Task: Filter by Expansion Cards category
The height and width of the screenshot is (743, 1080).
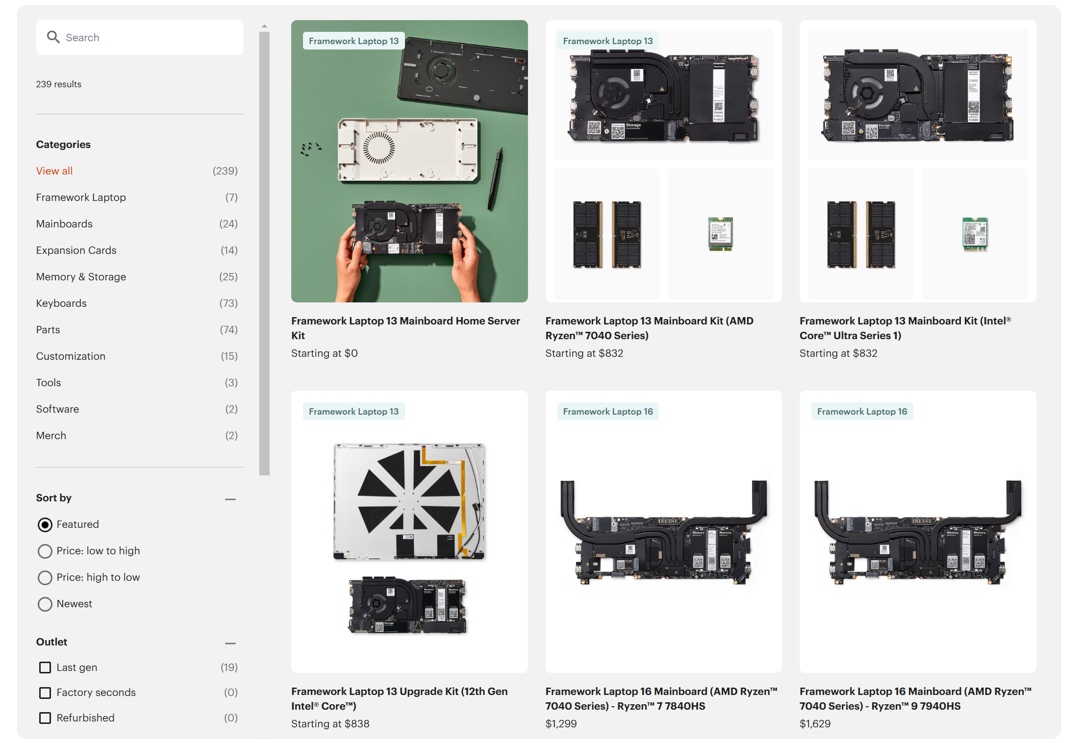Action: [x=76, y=251]
